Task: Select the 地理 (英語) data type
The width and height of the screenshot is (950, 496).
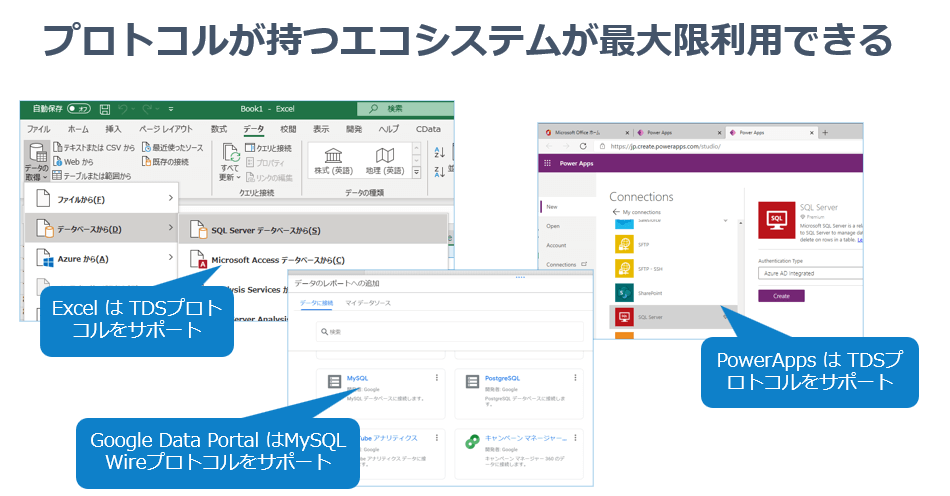Action: click(385, 161)
